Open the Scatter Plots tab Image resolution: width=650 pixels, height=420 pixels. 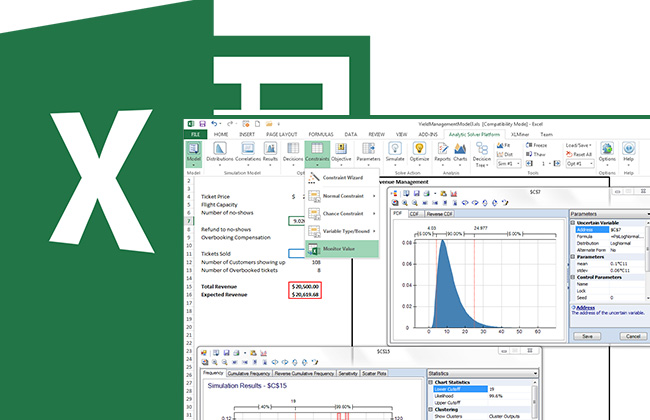374,374
